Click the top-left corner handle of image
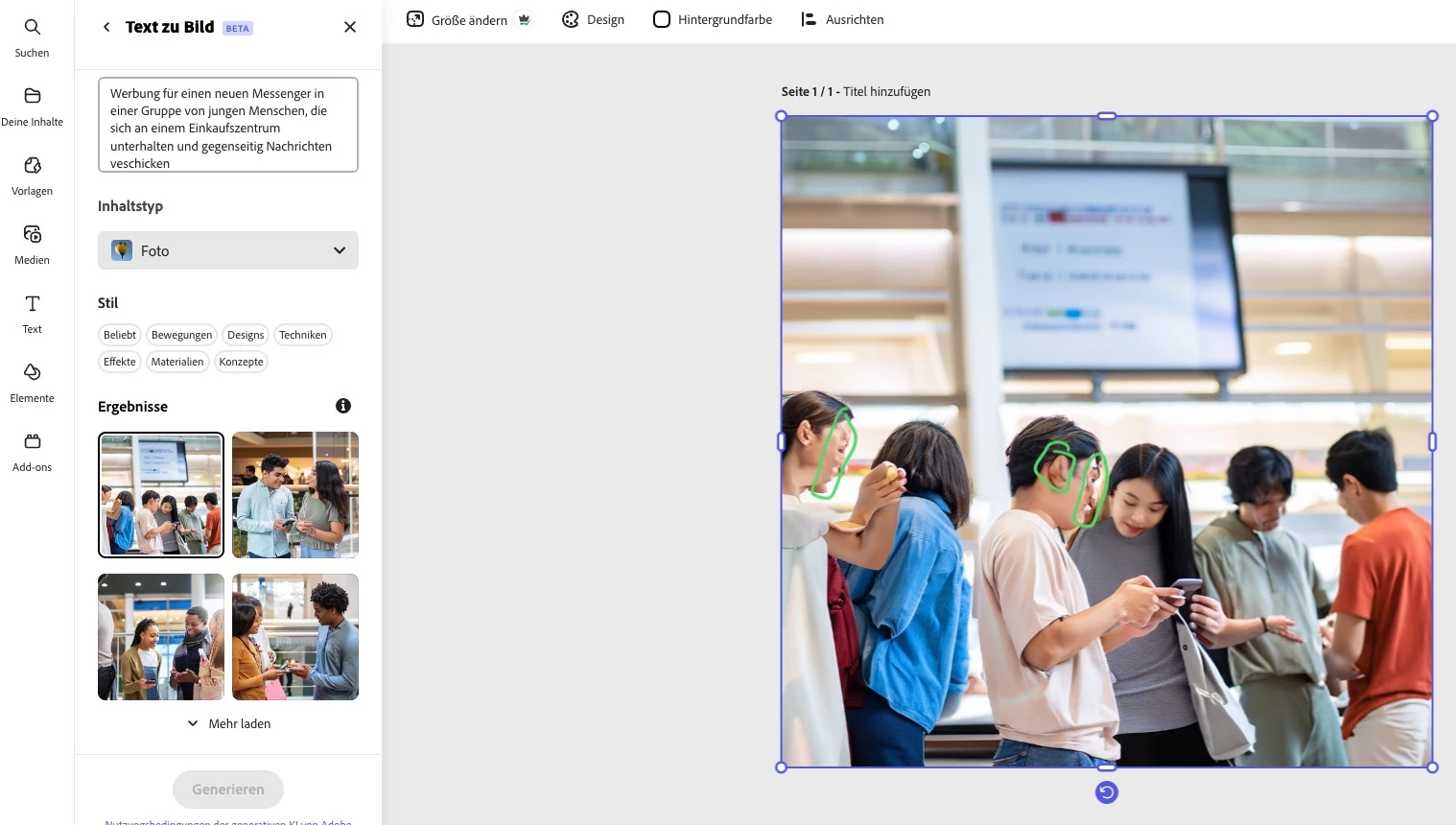1456x825 pixels. coord(781,116)
